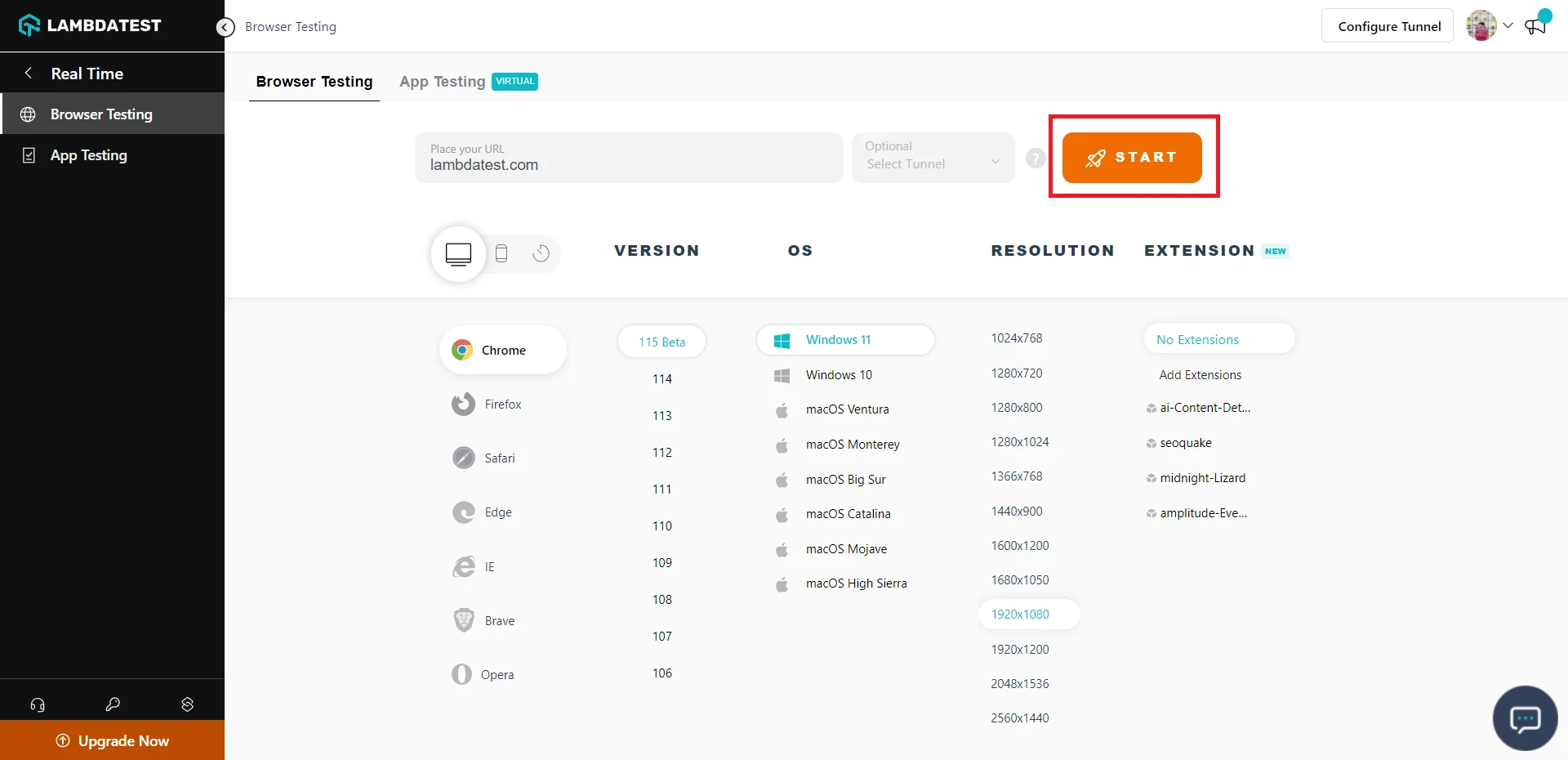This screenshot has width=1568, height=760.
Task: Select IE browser
Action: (474, 566)
